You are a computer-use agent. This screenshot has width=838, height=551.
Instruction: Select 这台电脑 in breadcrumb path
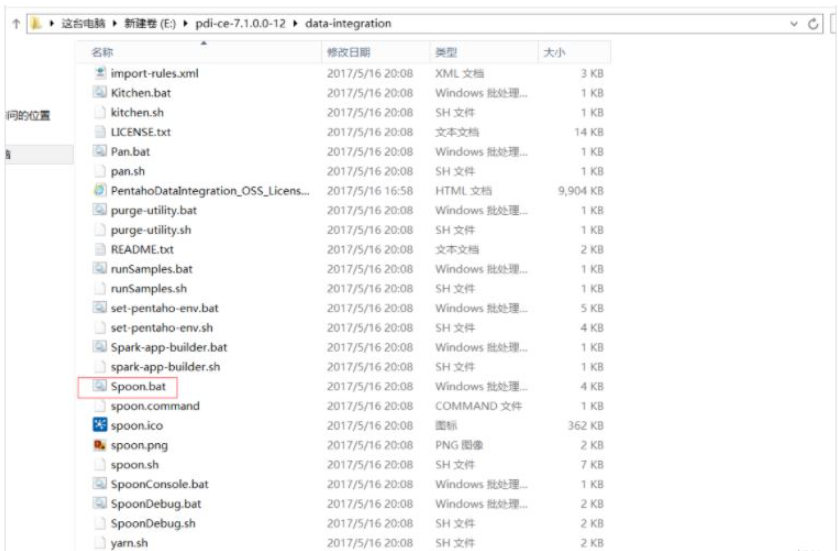tap(83, 24)
